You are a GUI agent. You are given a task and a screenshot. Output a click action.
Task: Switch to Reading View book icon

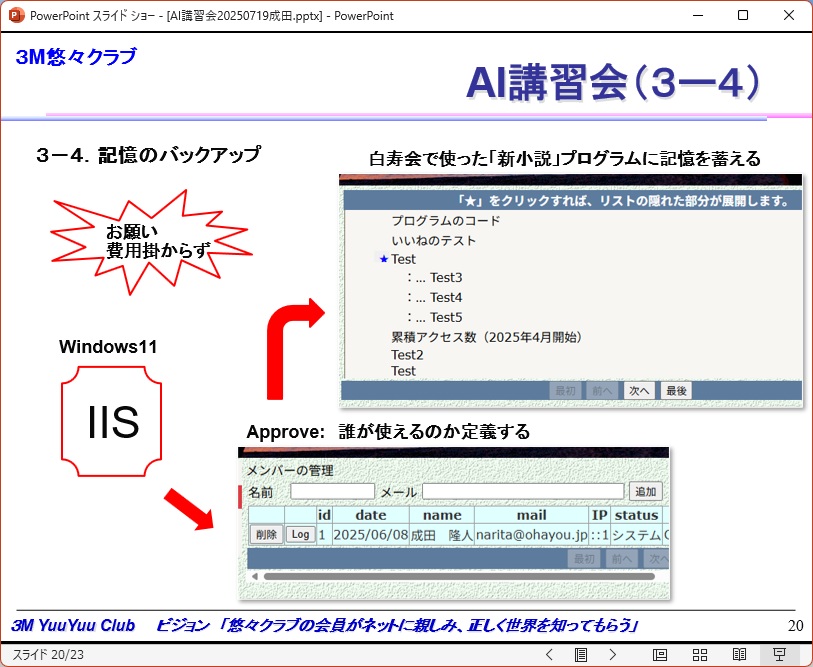[x=739, y=655]
